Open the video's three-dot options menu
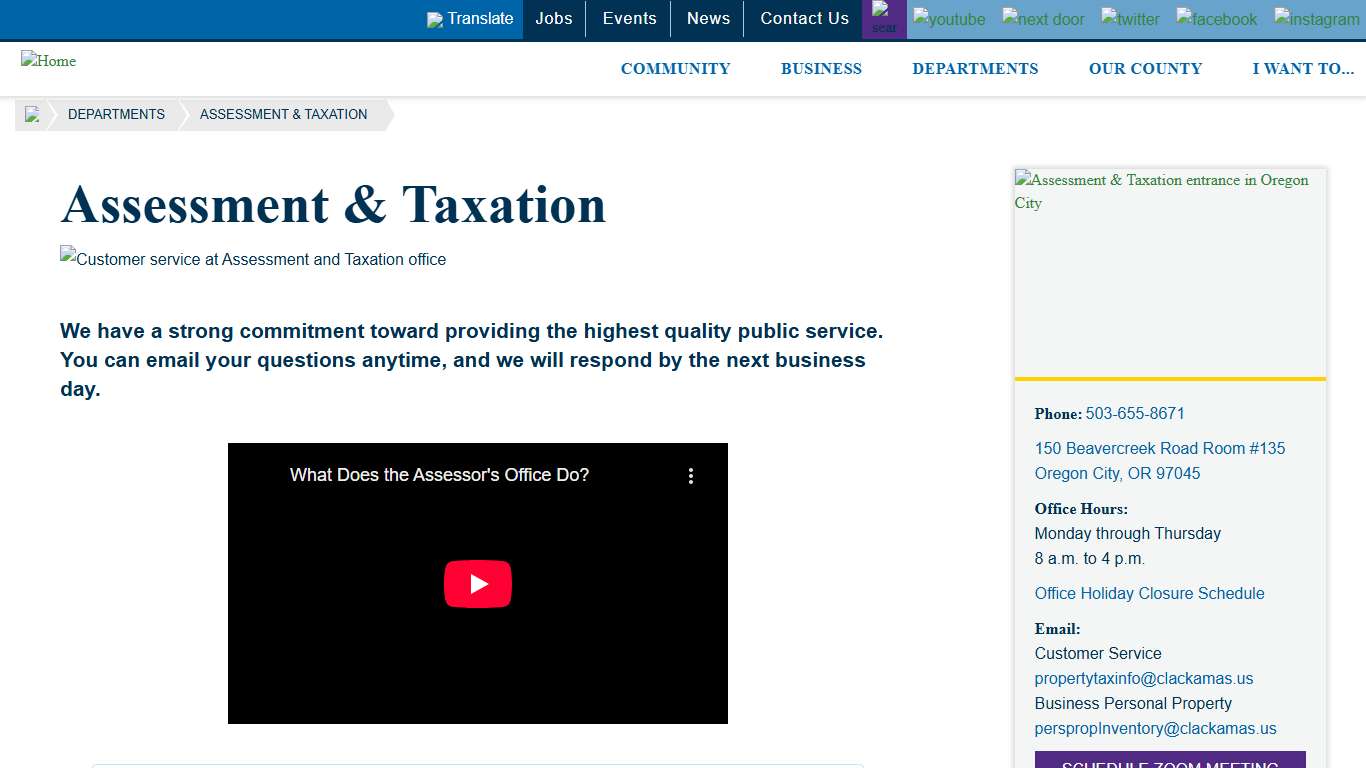The image size is (1366, 768). pos(690,476)
